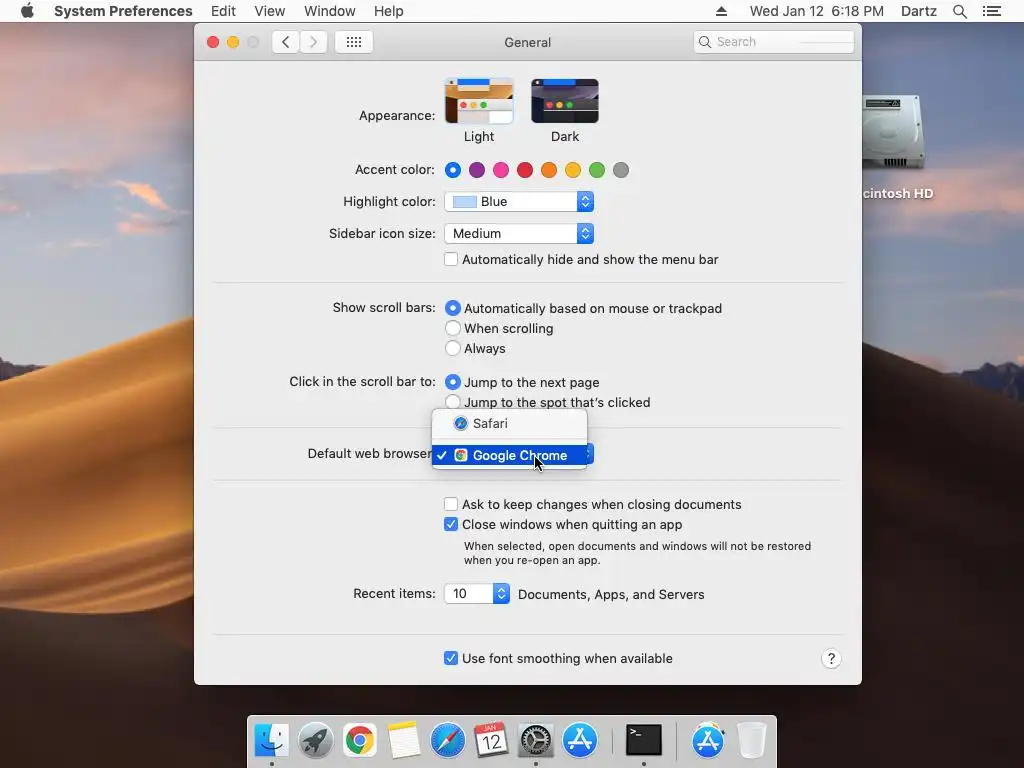Choose Safari in the browser popup
The image size is (1024, 768).
click(509, 423)
